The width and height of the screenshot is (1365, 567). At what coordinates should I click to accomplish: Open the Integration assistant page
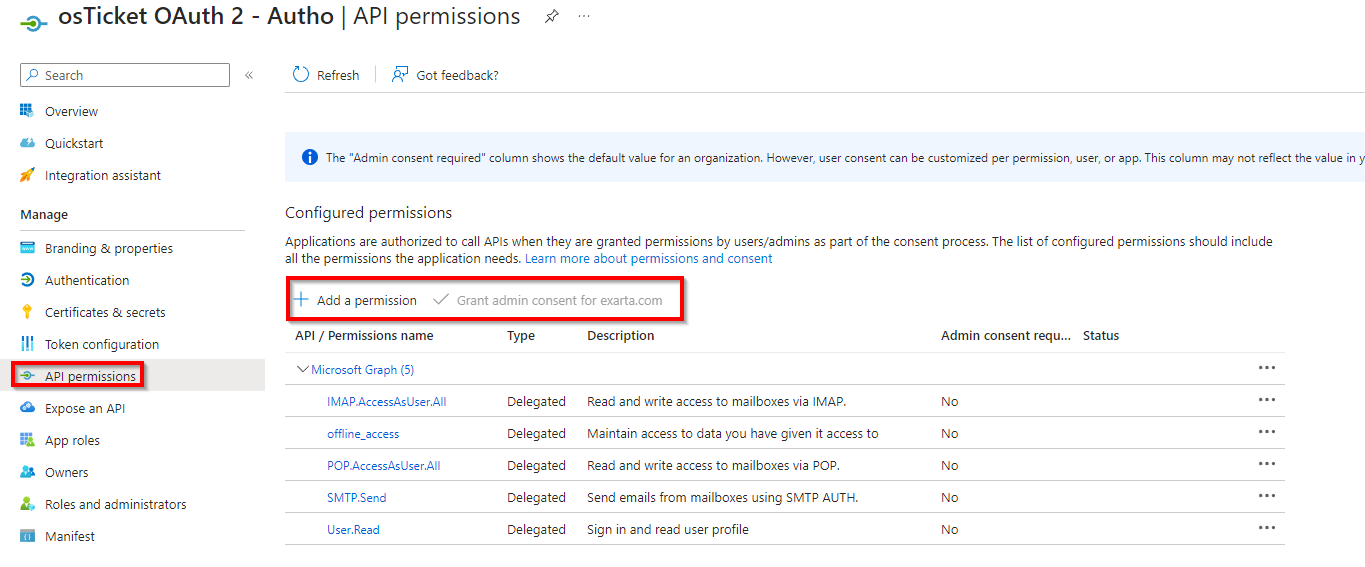pos(102,175)
